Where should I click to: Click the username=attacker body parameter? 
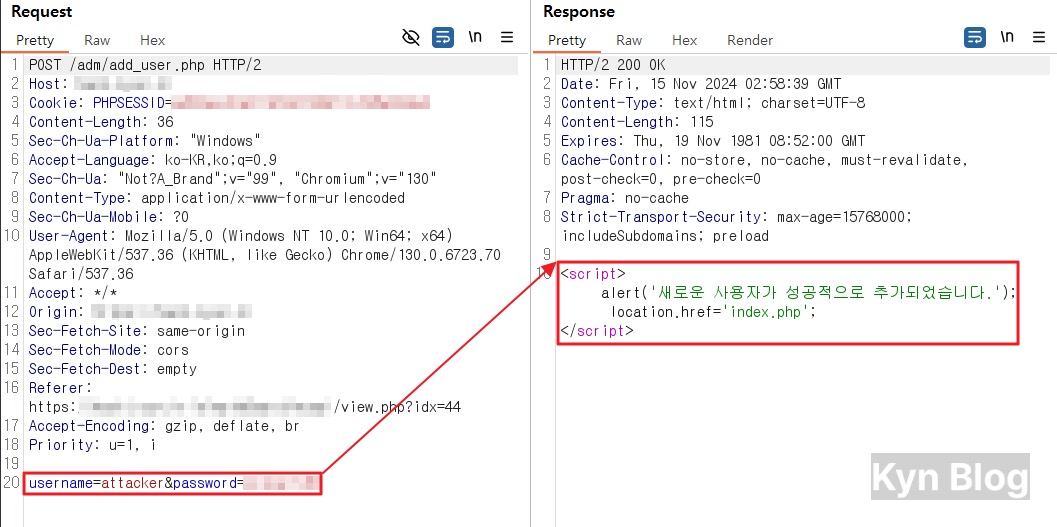pyautogui.click(x=96, y=483)
